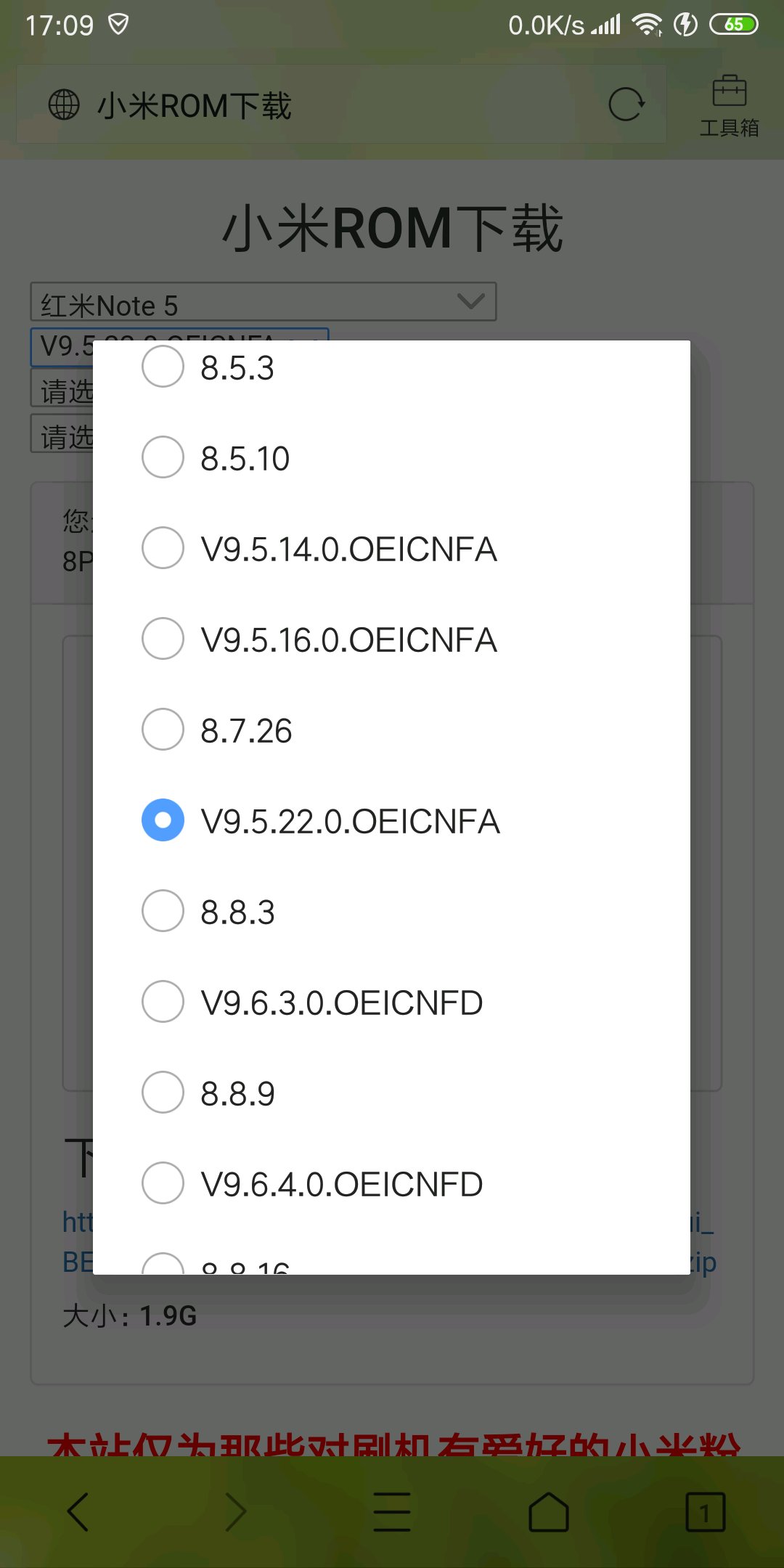
Task: Select the 8.8.9 version option
Action: pyautogui.click(x=391, y=1093)
